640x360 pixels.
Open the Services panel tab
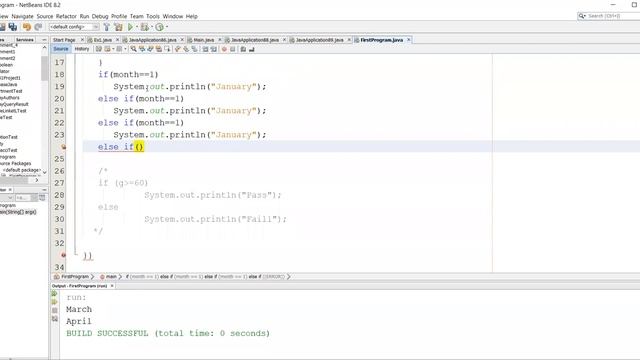pyautogui.click(x=25, y=40)
